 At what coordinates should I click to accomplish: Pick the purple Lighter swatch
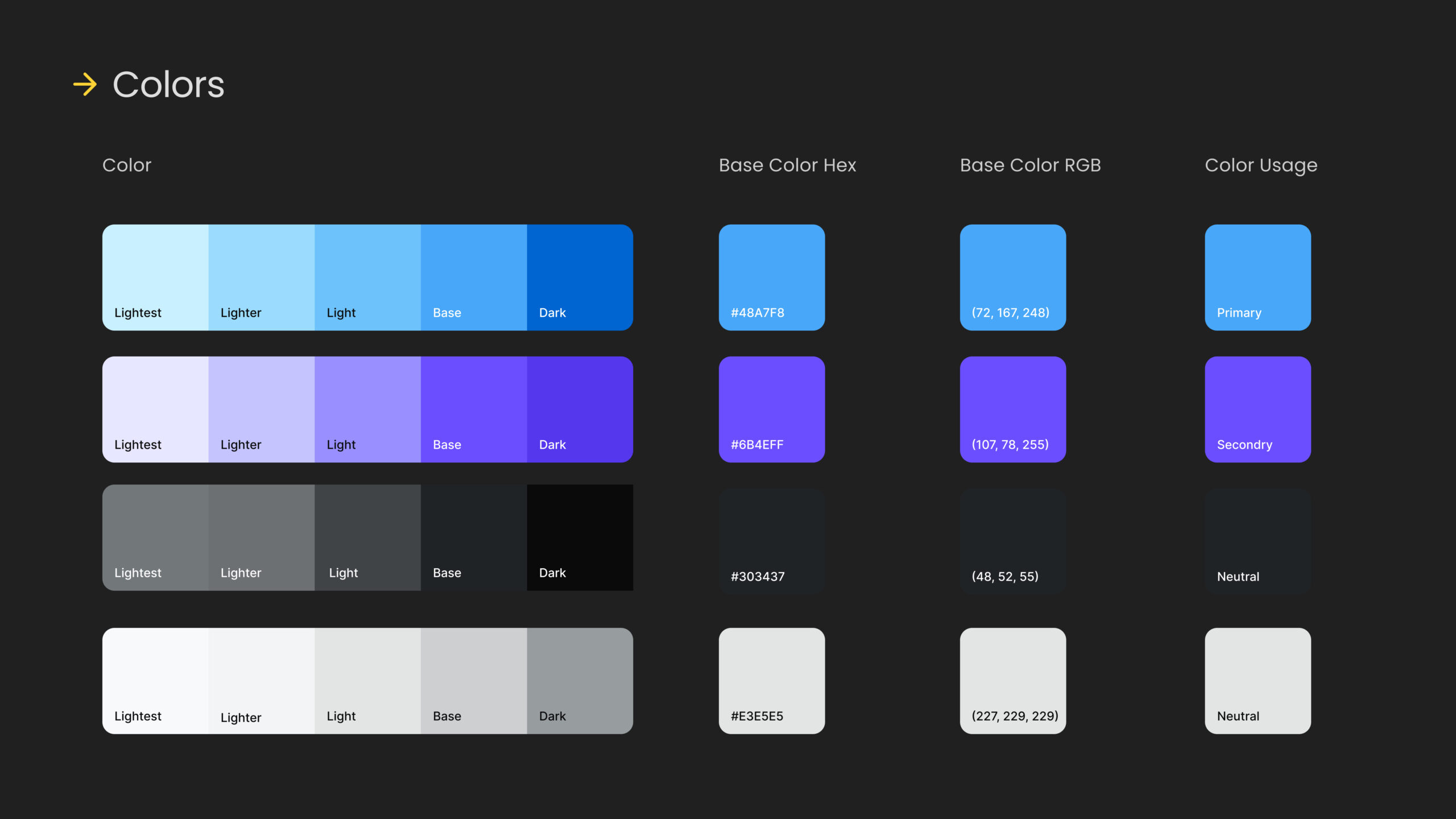(x=262, y=409)
